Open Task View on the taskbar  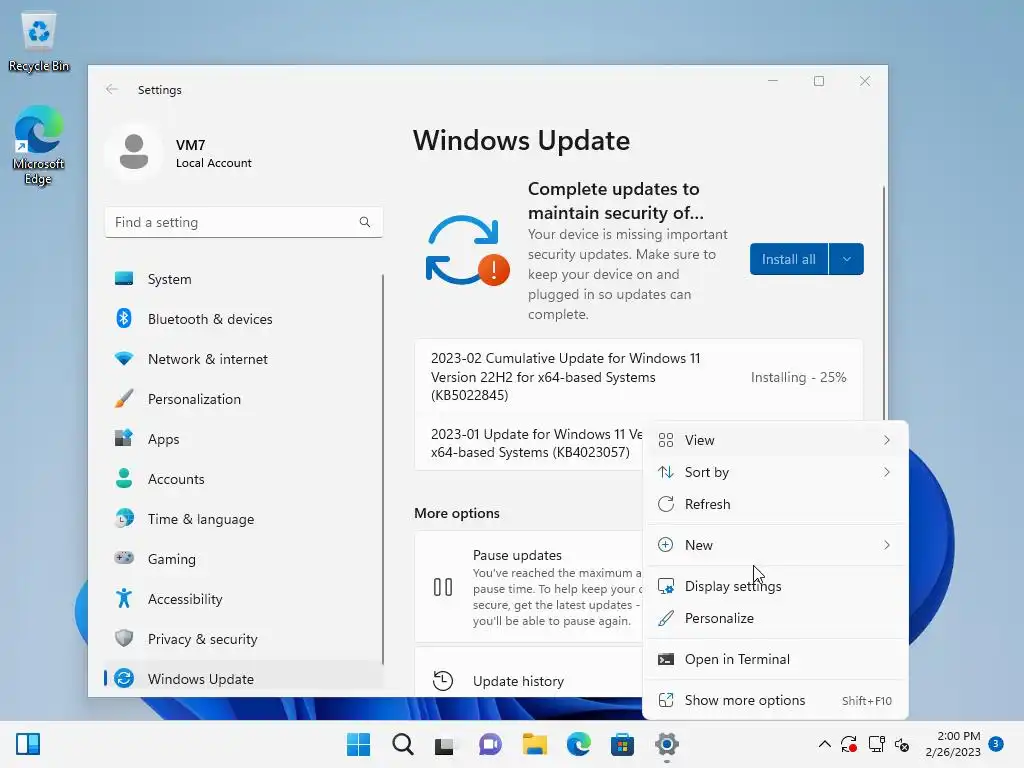click(x=445, y=744)
